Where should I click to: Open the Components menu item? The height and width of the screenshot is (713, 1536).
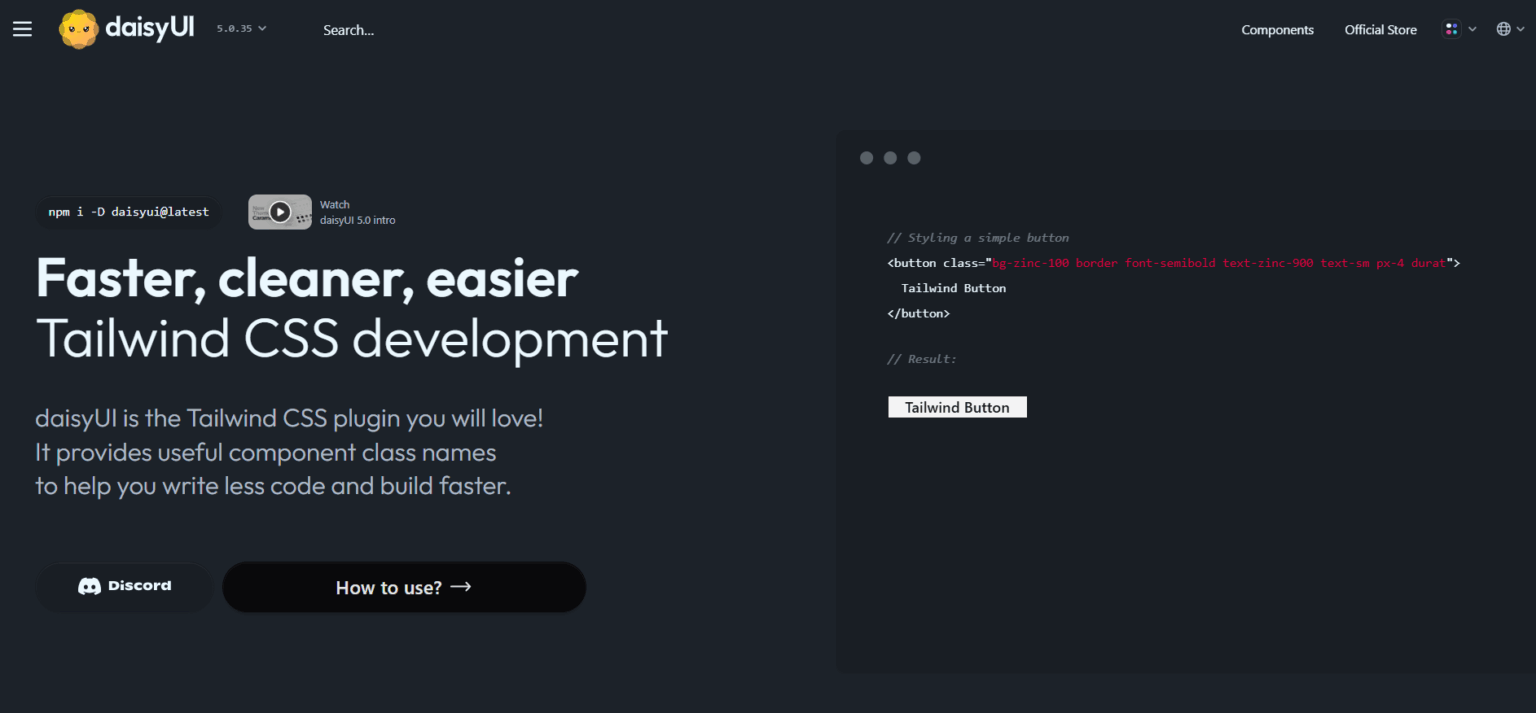point(1277,30)
